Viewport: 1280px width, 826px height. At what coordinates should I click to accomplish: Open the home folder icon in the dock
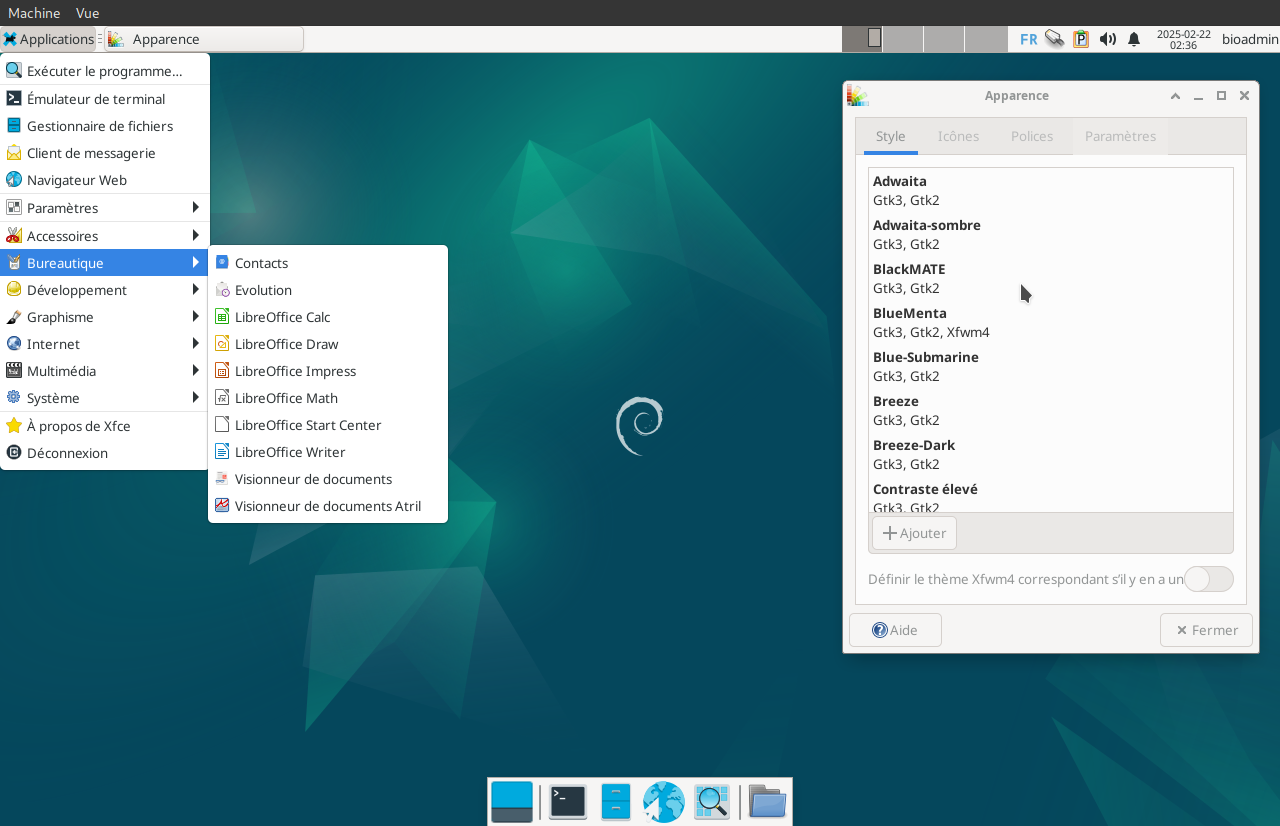pyautogui.click(x=767, y=802)
